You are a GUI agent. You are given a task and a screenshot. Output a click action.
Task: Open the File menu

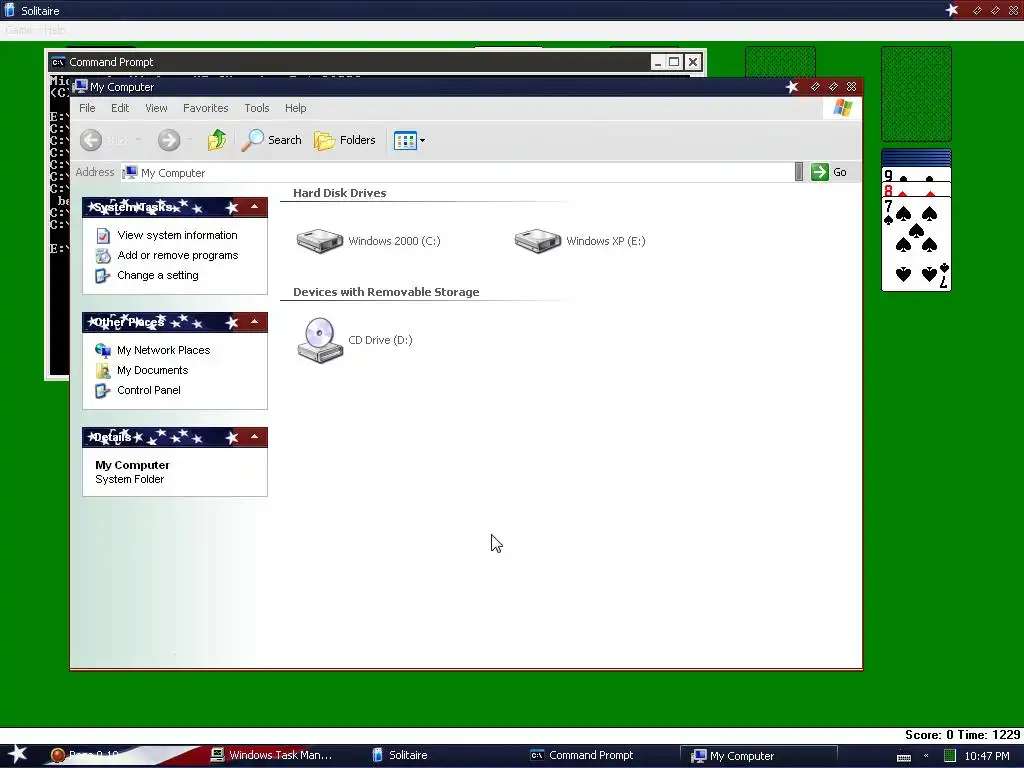(87, 108)
